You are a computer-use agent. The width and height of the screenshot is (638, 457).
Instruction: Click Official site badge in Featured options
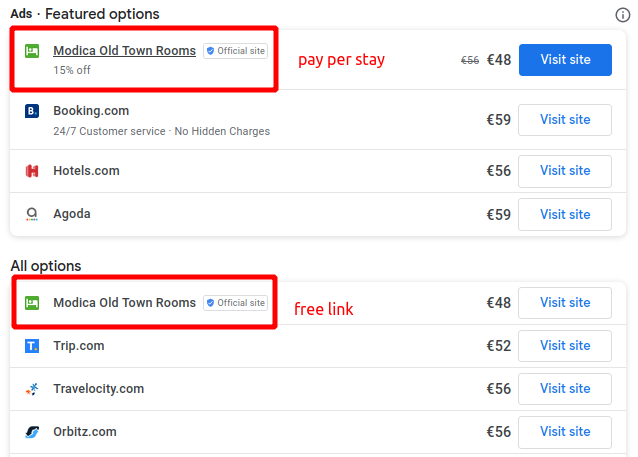(x=236, y=51)
